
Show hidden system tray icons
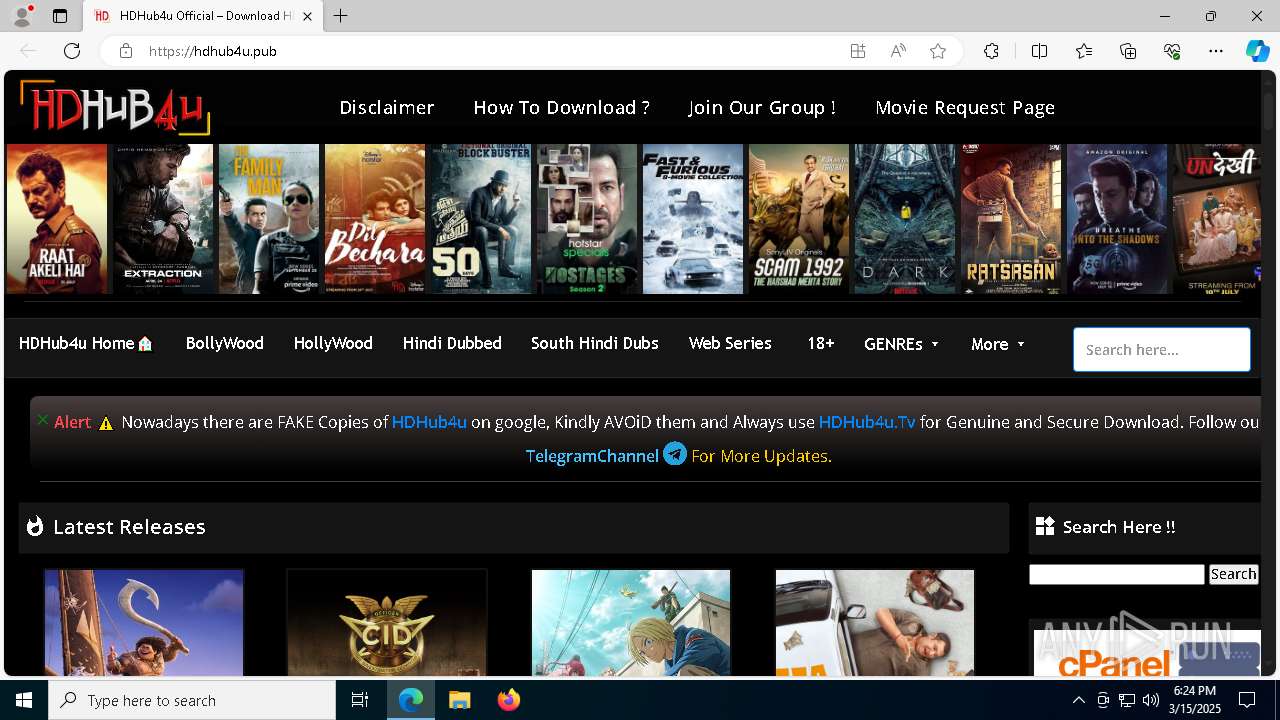1078,700
